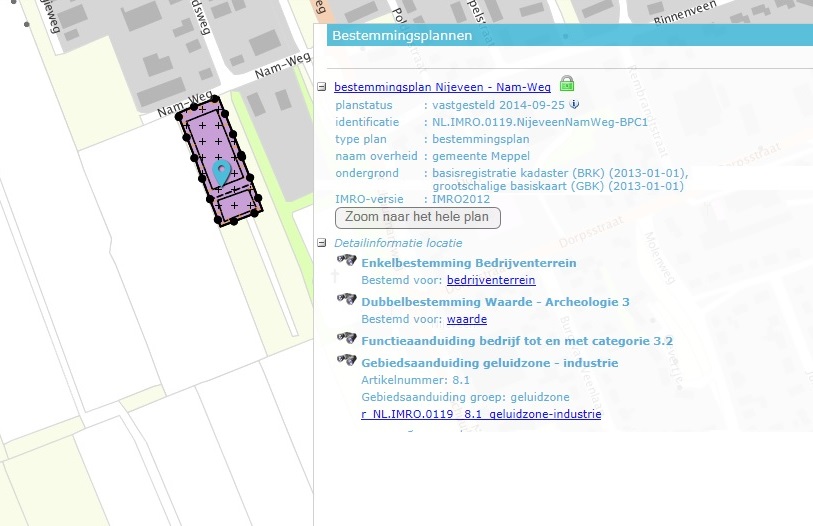Click binoculars icon for Functieaanduiding bedrijf
This screenshot has height=526, width=813.
pyautogui.click(x=347, y=339)
